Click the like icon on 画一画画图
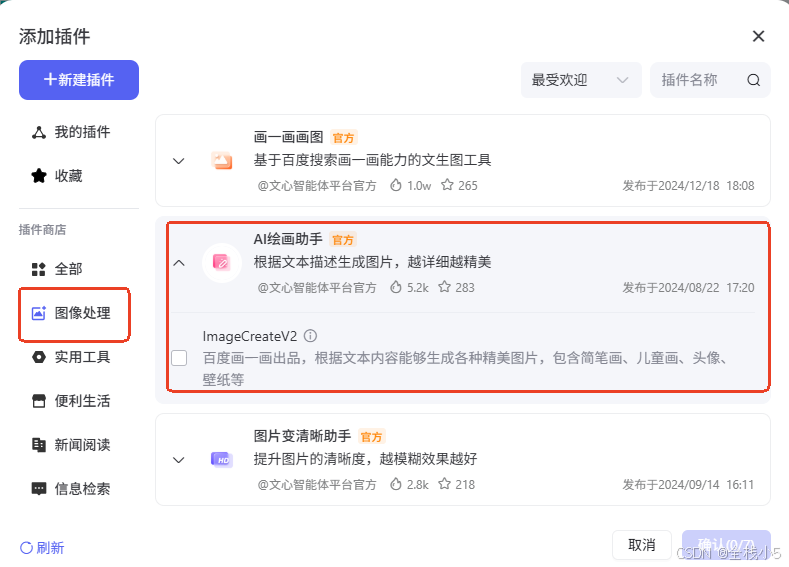Screen dimensions: 789x567 [396, 185]
